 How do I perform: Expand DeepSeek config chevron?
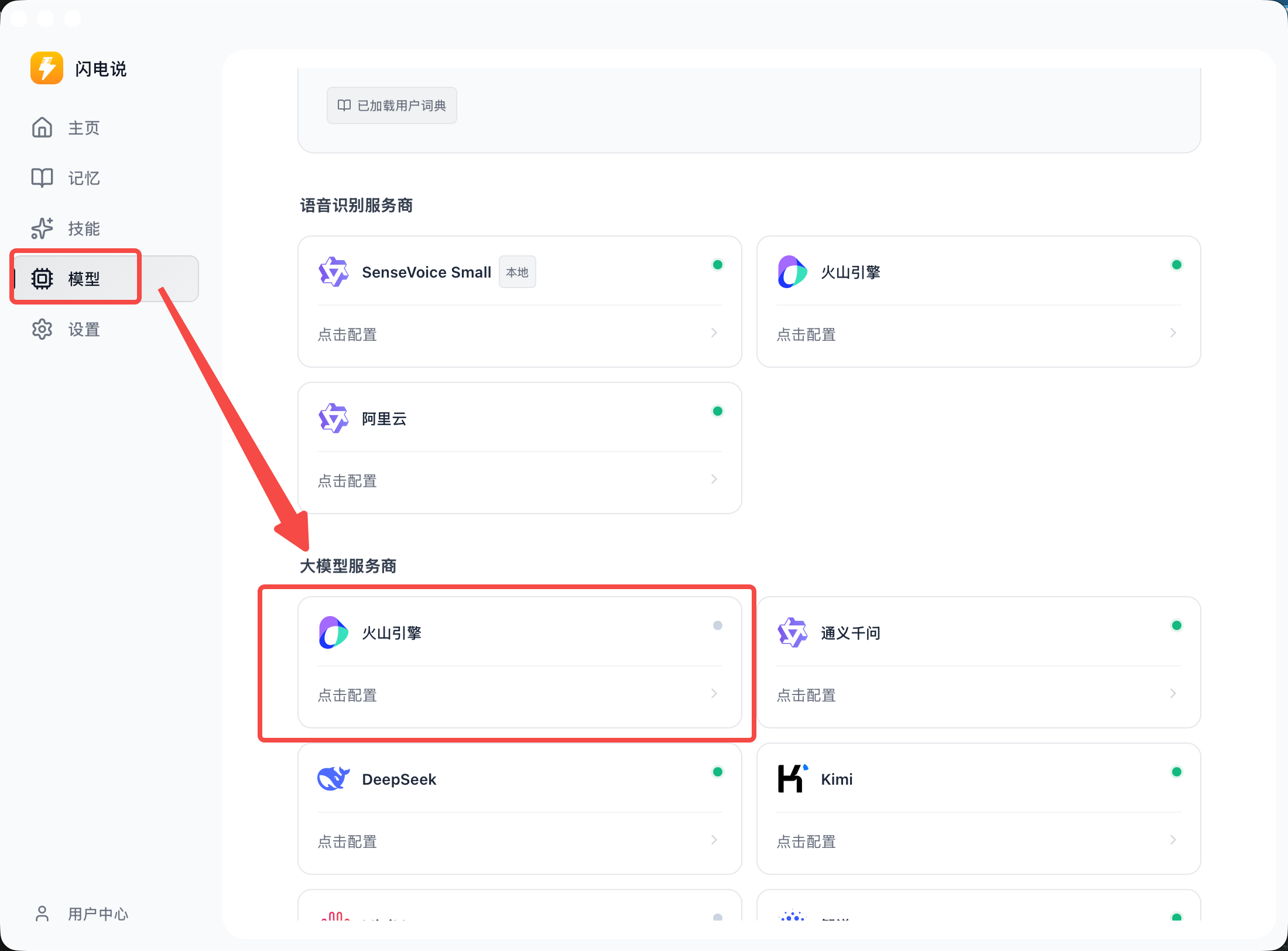714,840
